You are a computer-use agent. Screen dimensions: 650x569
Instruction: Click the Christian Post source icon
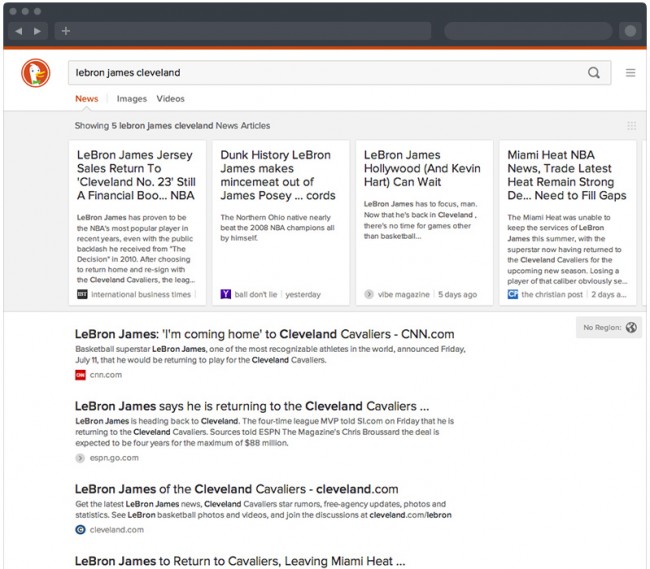coord(512,294)
